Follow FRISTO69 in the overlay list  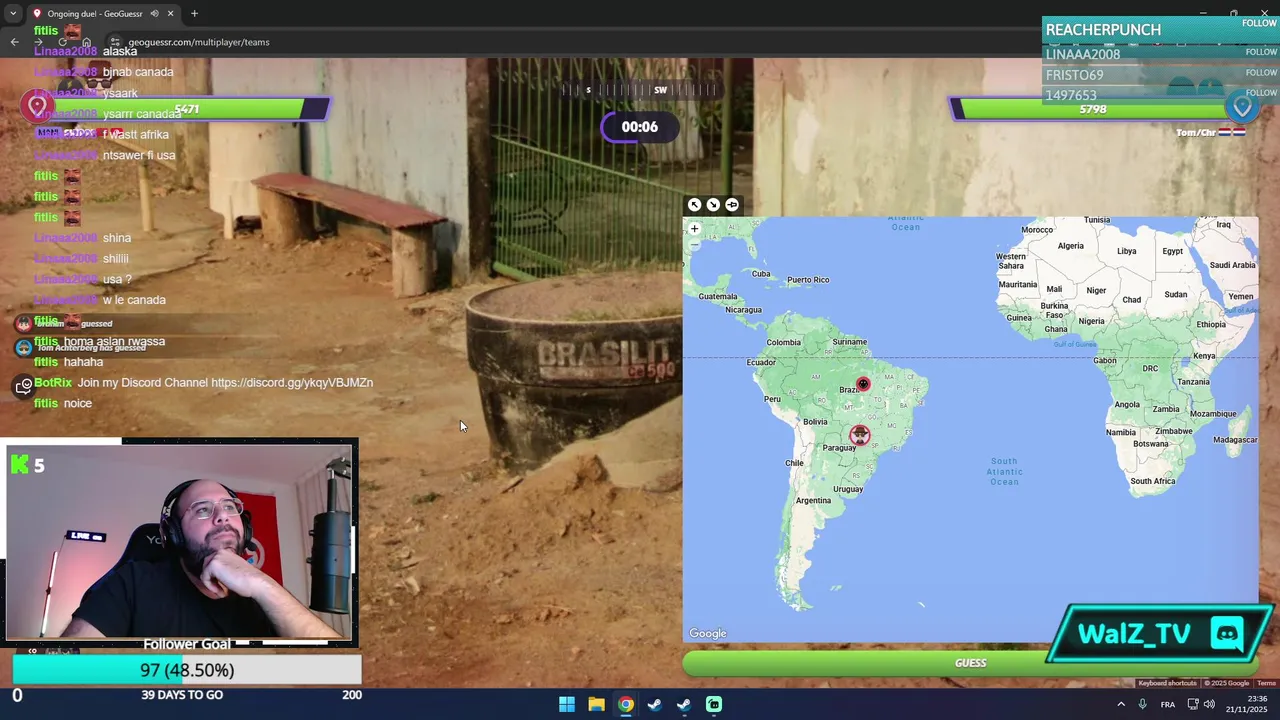(1261, 73)
